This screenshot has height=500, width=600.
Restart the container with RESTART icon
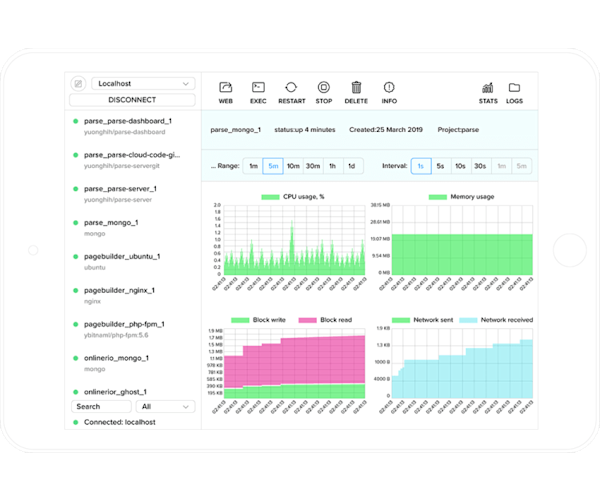(x=291, y=88)
